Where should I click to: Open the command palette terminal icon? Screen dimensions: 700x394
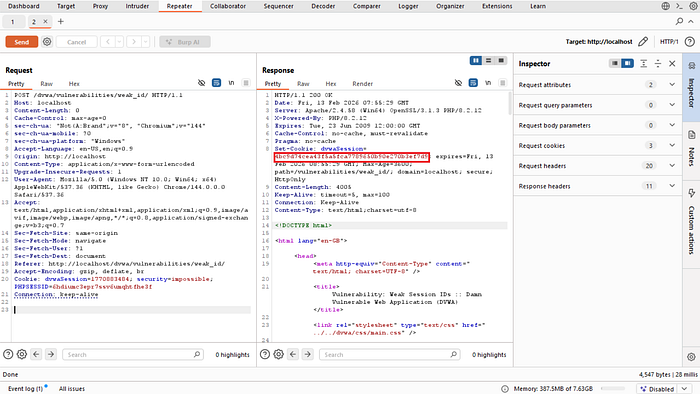(x=679, y=6)
